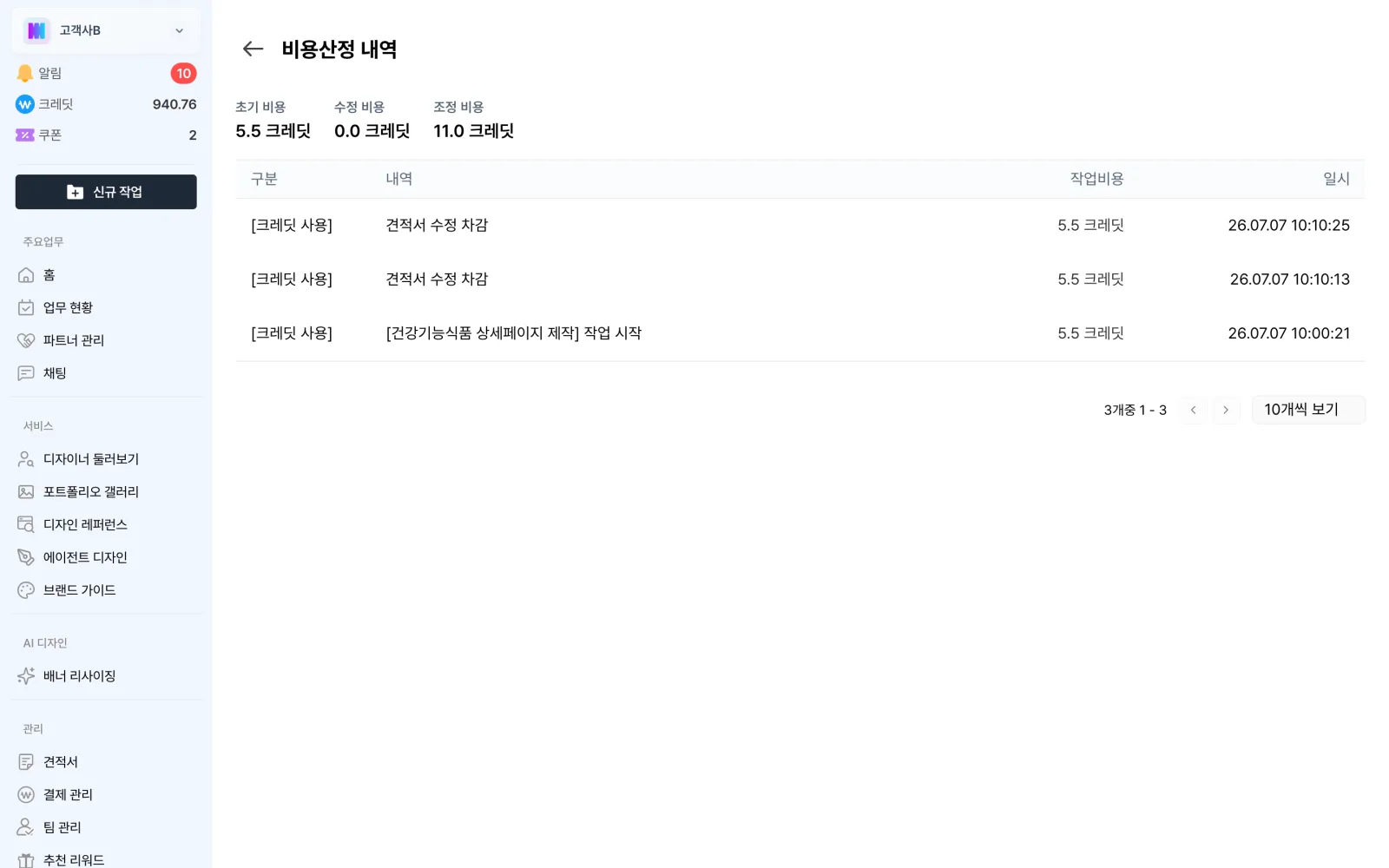
Task: Click the 추천 리워드 gift icon
Action: 26,860
